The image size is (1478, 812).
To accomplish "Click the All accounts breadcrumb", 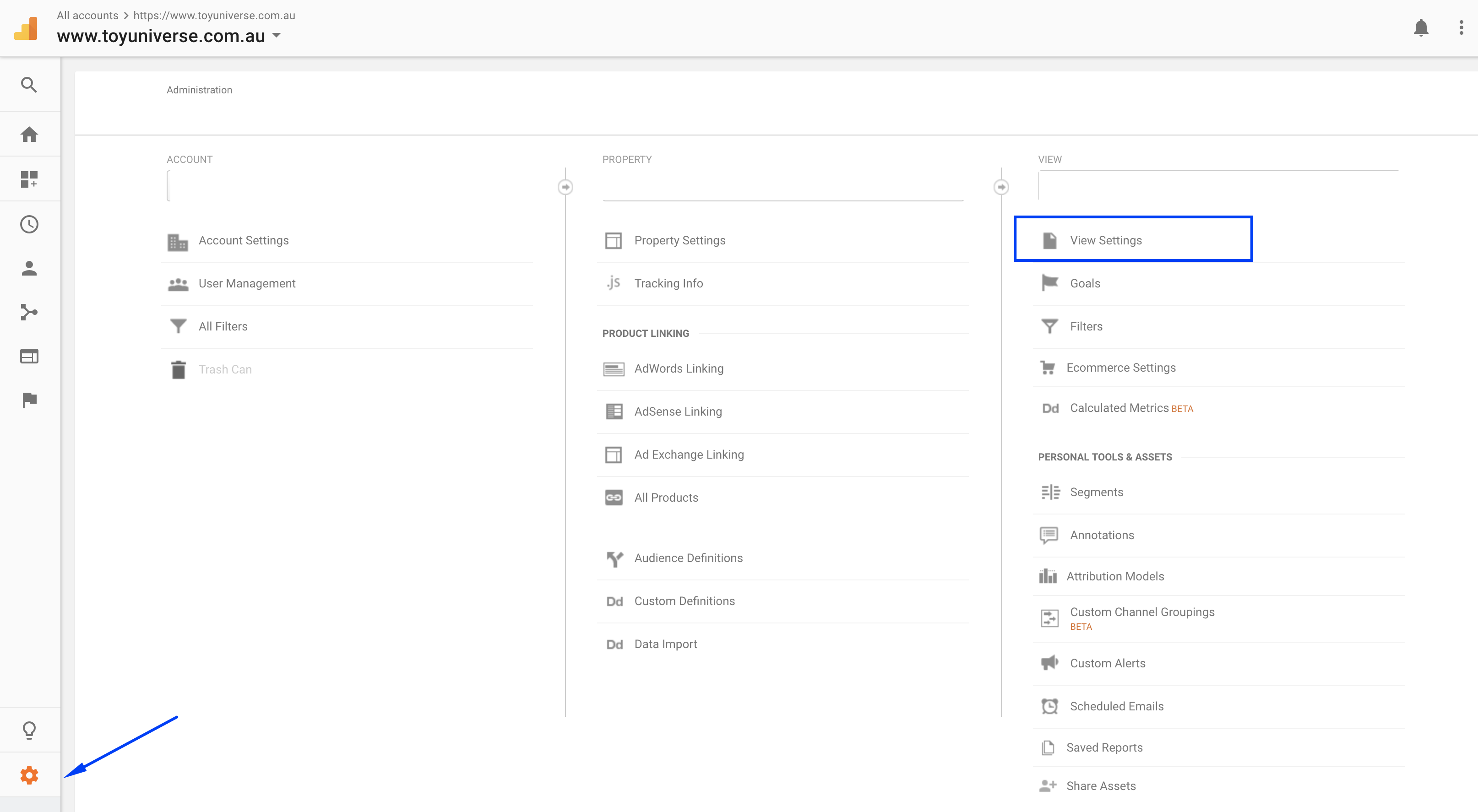I will 87,15.
